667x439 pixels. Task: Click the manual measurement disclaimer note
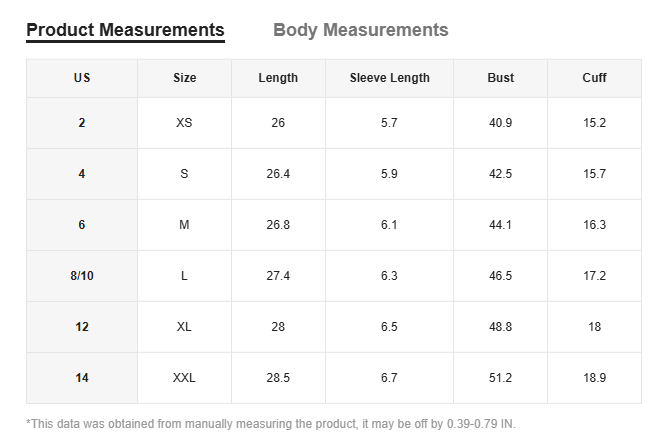coord(271,423)
